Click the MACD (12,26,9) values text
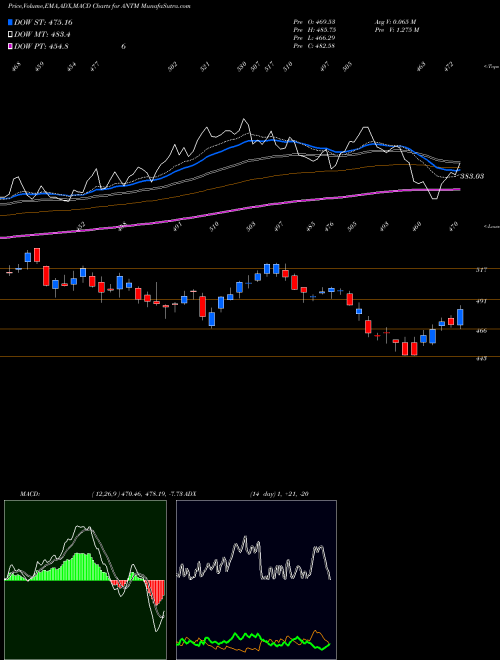500x660 pixels. [x=136, y=493]
